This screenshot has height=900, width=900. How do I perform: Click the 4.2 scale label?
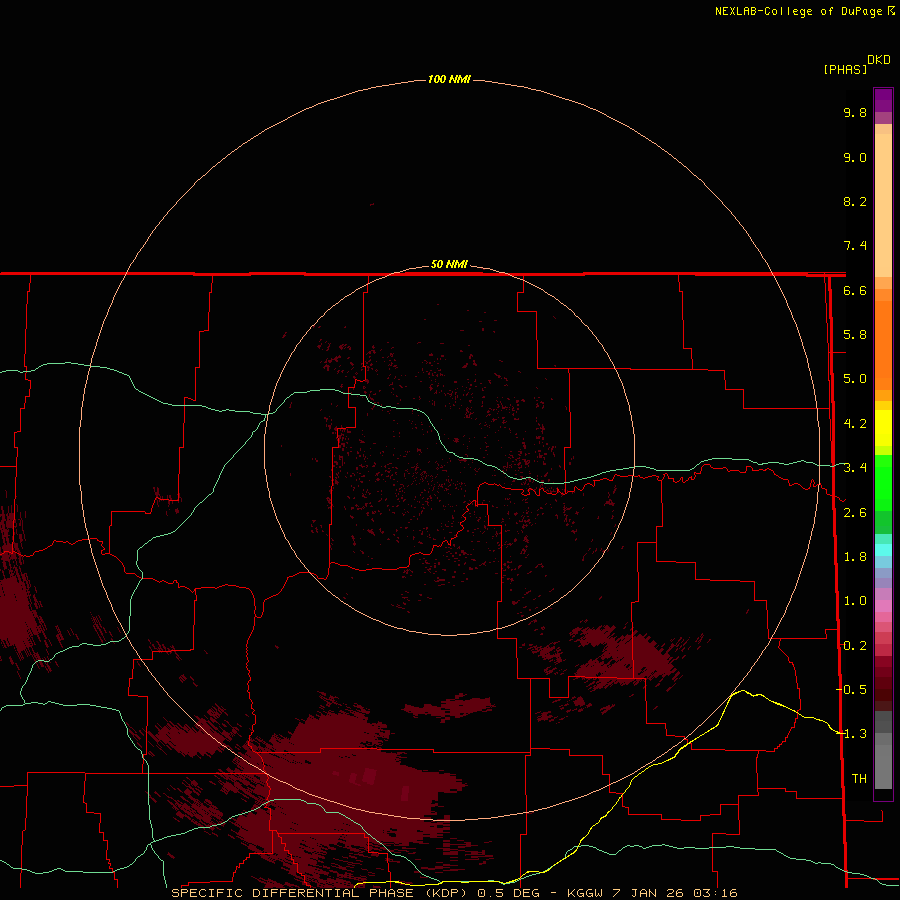coord(855,424)
